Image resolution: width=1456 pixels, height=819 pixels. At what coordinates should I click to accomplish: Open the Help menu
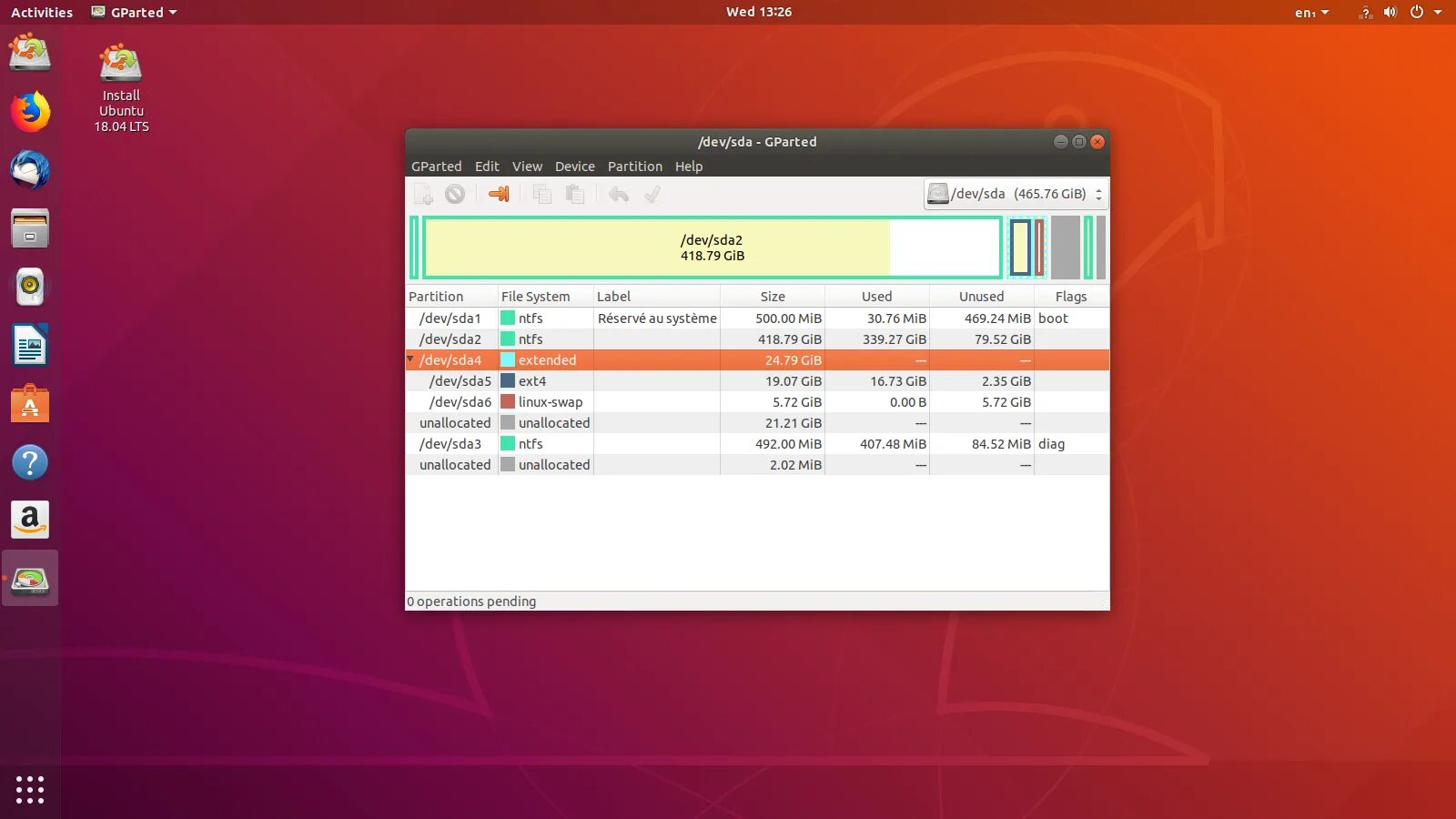pyautogui.click(x=689, y=167)
